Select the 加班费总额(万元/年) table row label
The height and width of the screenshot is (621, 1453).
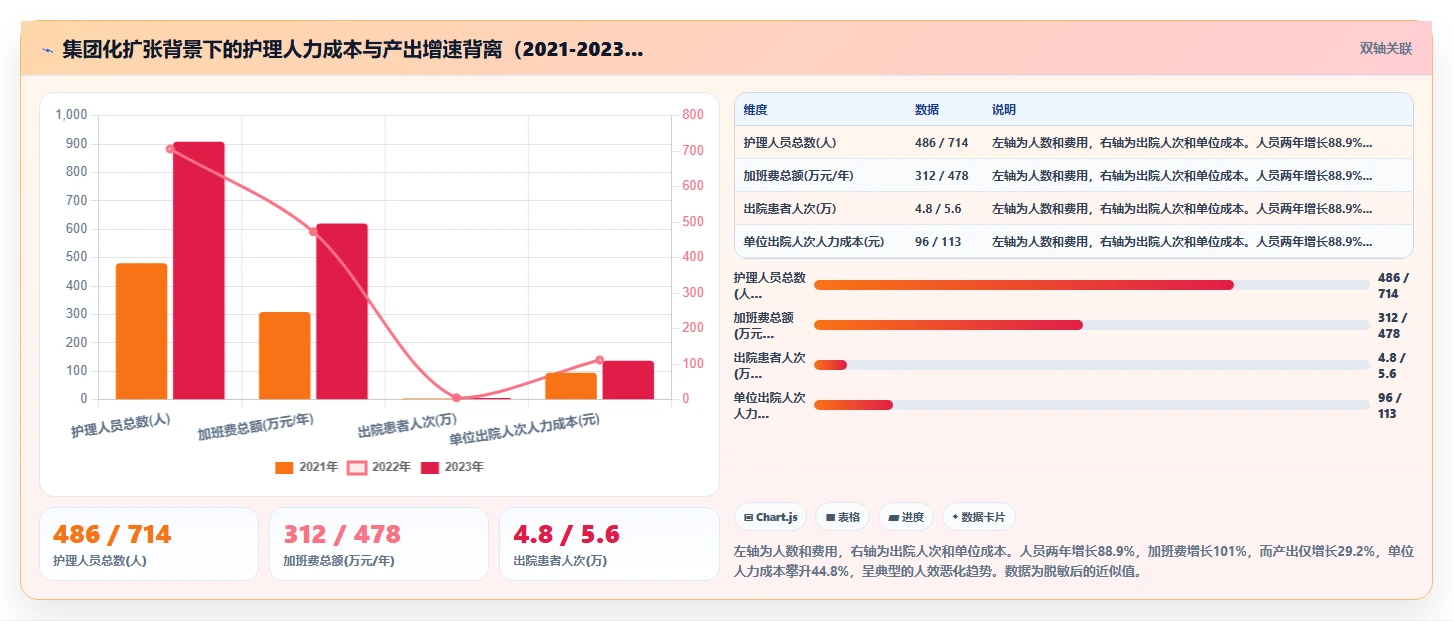[x=799, y=175]
